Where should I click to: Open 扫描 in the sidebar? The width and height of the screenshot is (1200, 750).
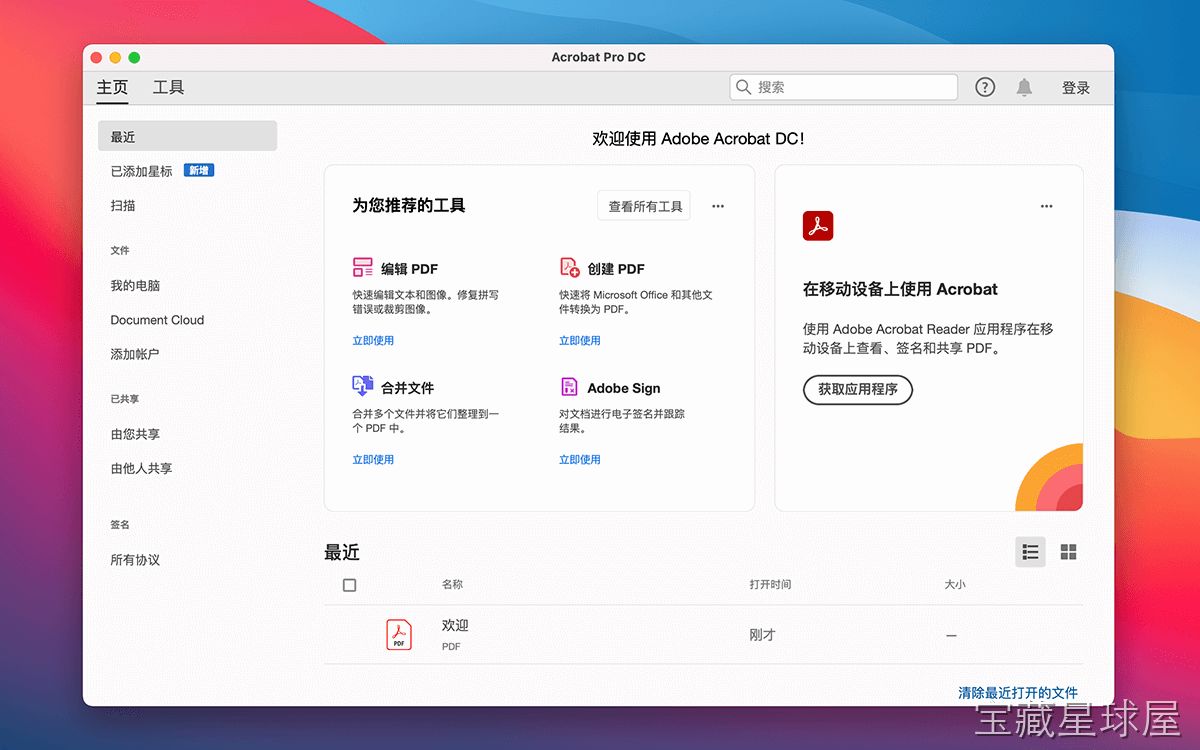[x=123, y=205]
